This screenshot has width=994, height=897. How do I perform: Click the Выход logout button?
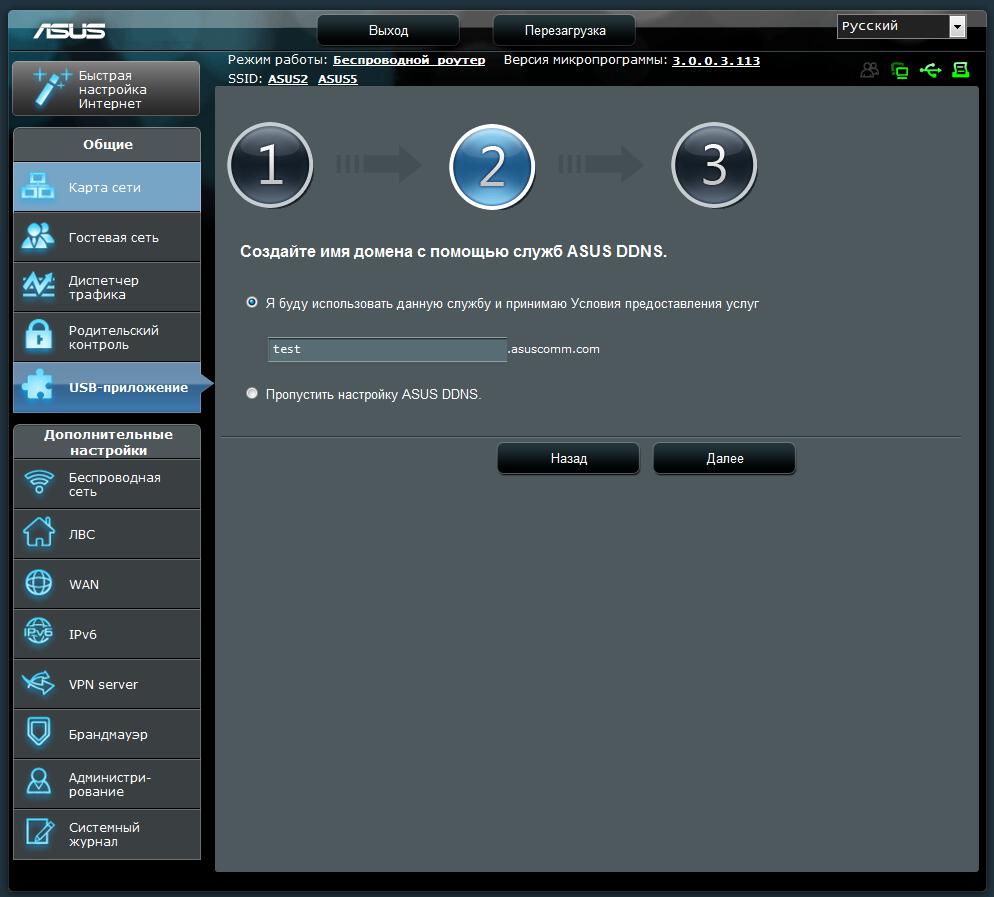pyautogui.click(x=388, y=30)
